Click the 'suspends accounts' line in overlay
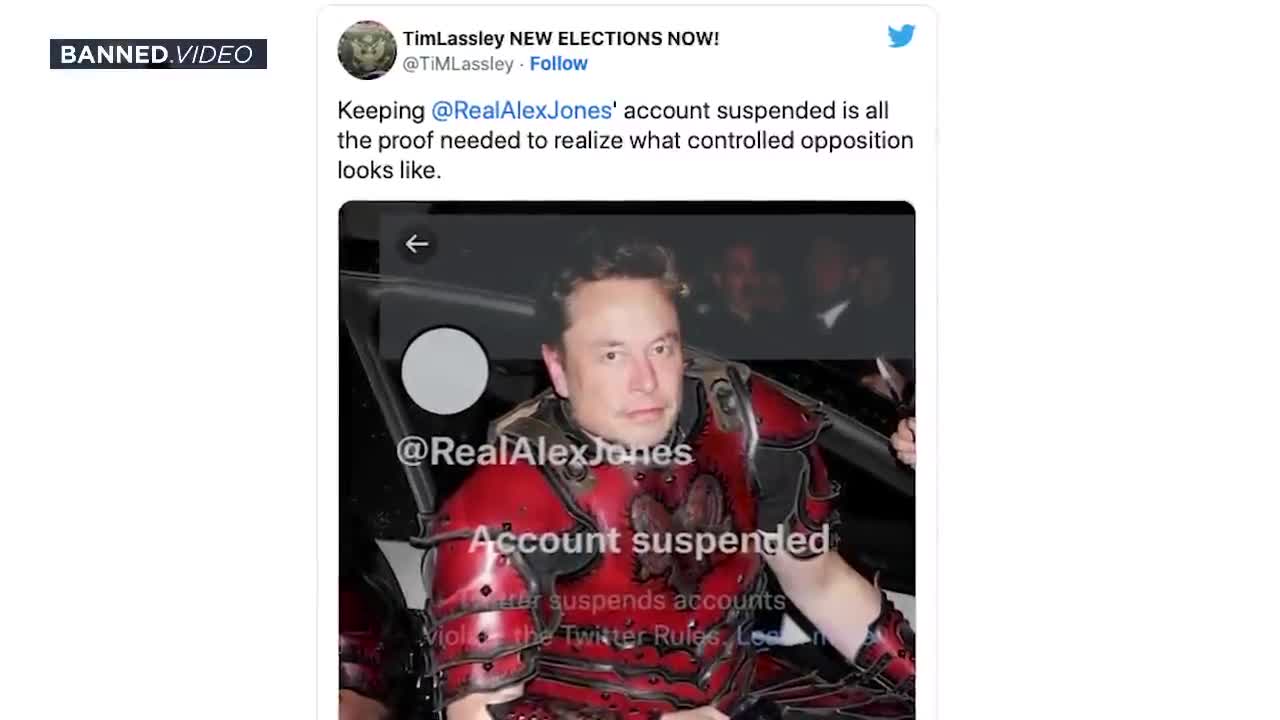 coord(667,600)
